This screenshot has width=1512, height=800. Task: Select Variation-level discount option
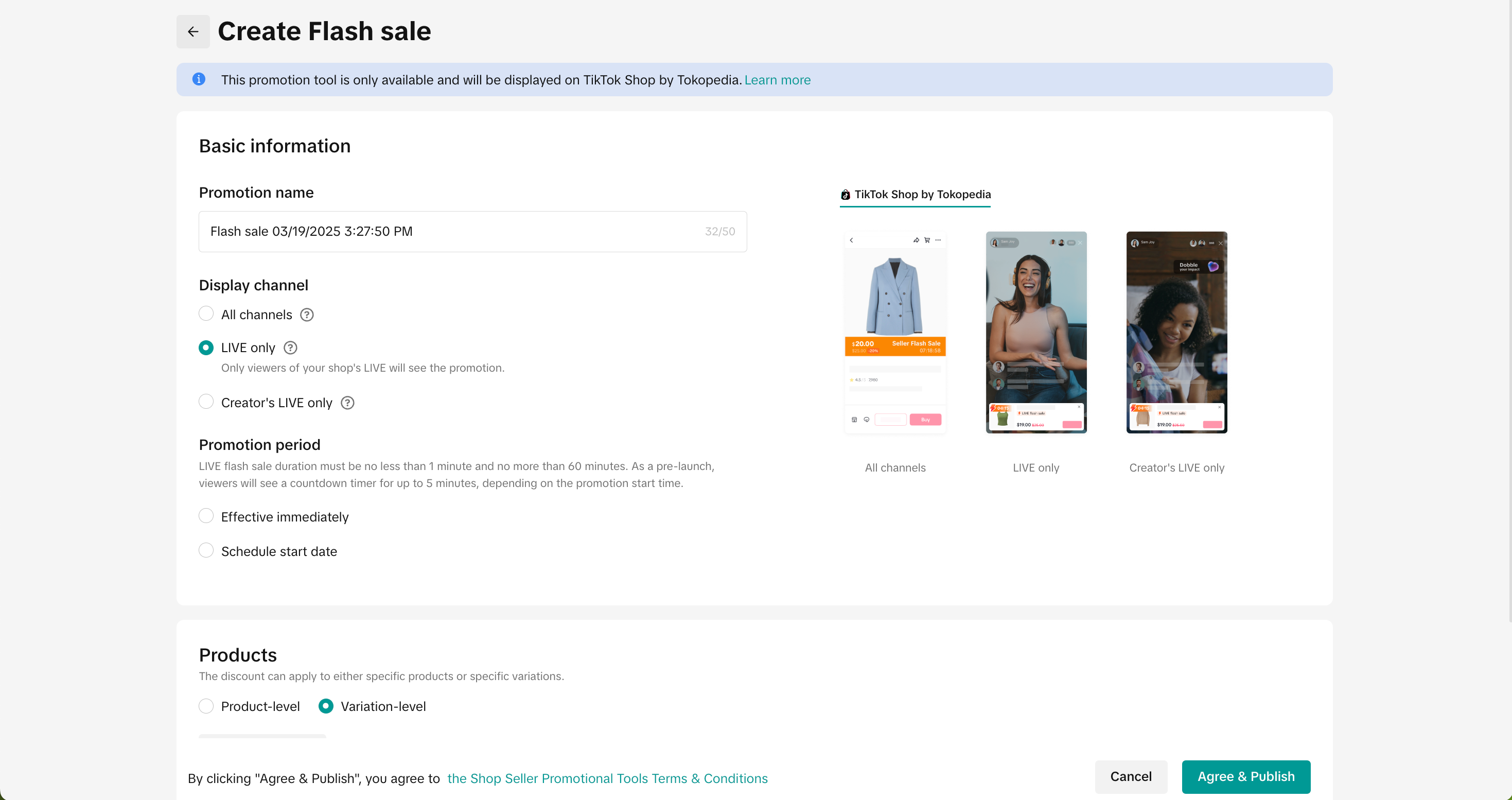coord(326,706)
